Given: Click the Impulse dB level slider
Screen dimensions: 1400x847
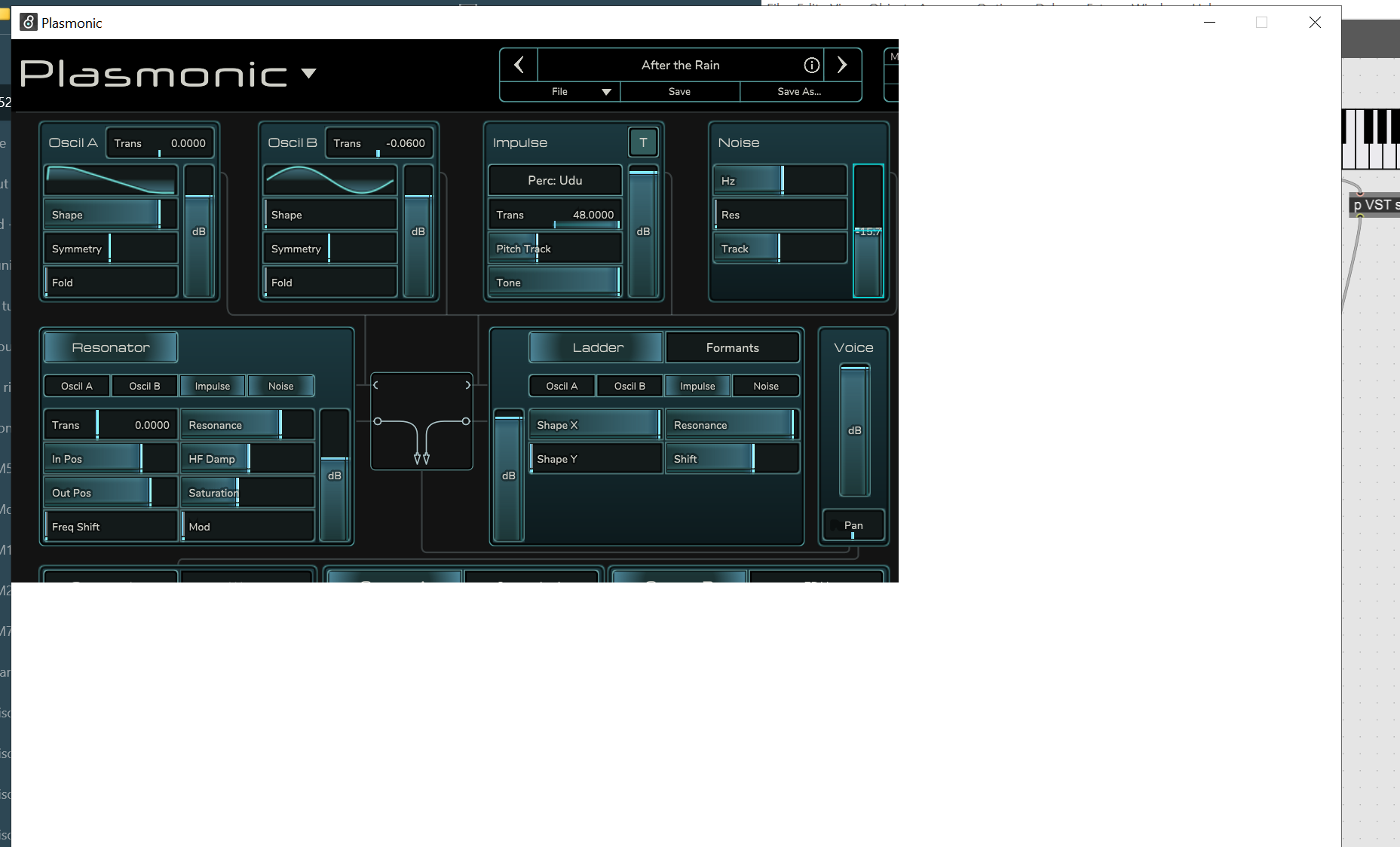Looking at the screenshot, I should coord(643,231).
